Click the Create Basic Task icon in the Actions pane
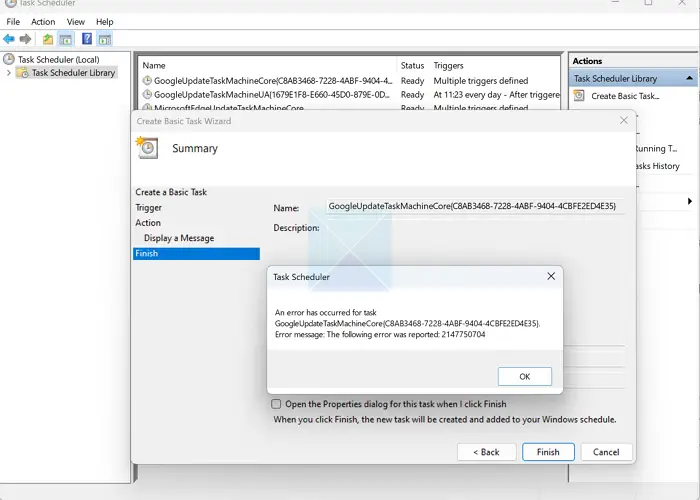The width and height of the screenshot is (700, 500). click(579, 95)
